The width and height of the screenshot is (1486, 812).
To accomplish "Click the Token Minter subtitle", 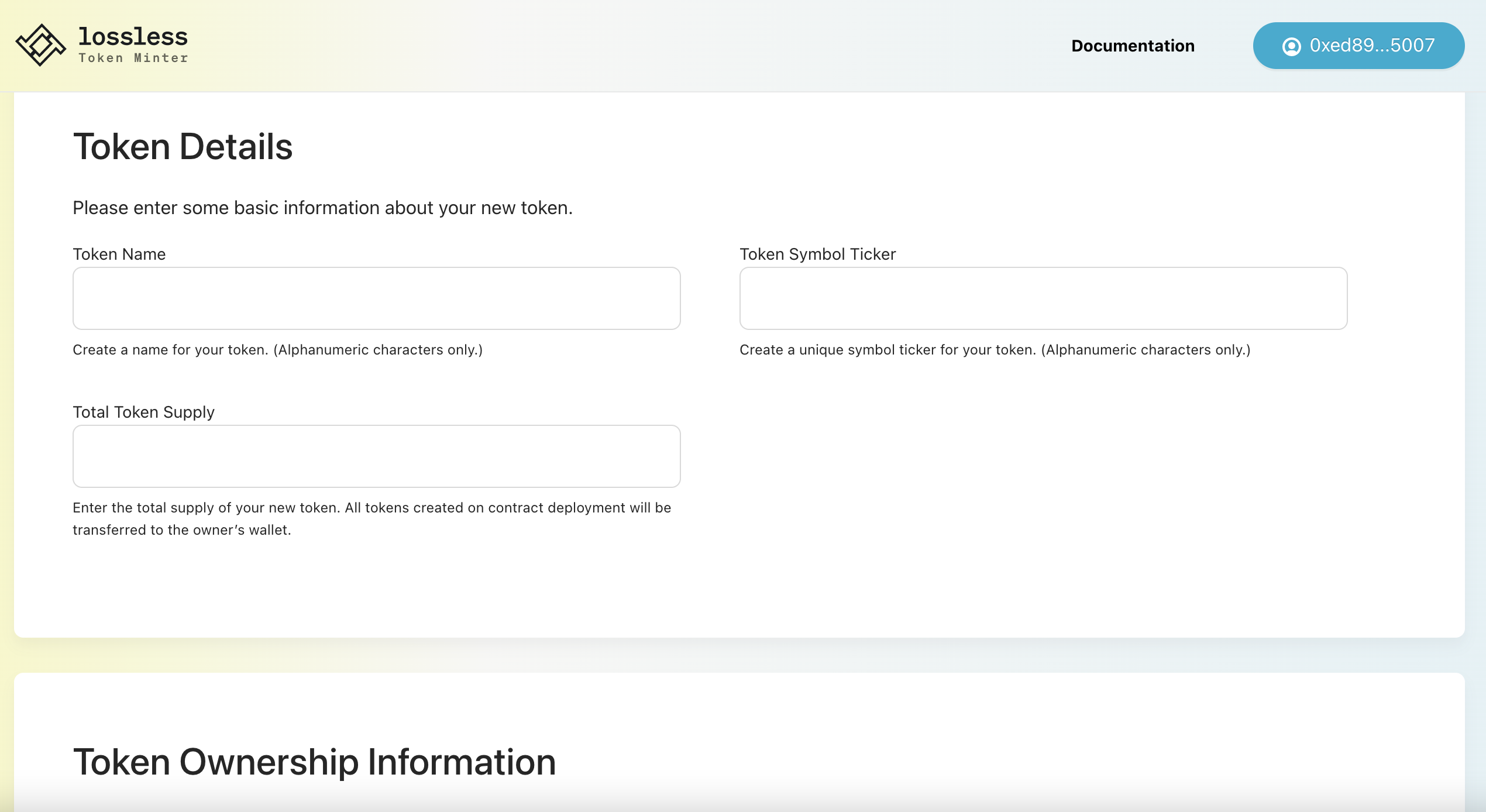I will click(133, 58).
